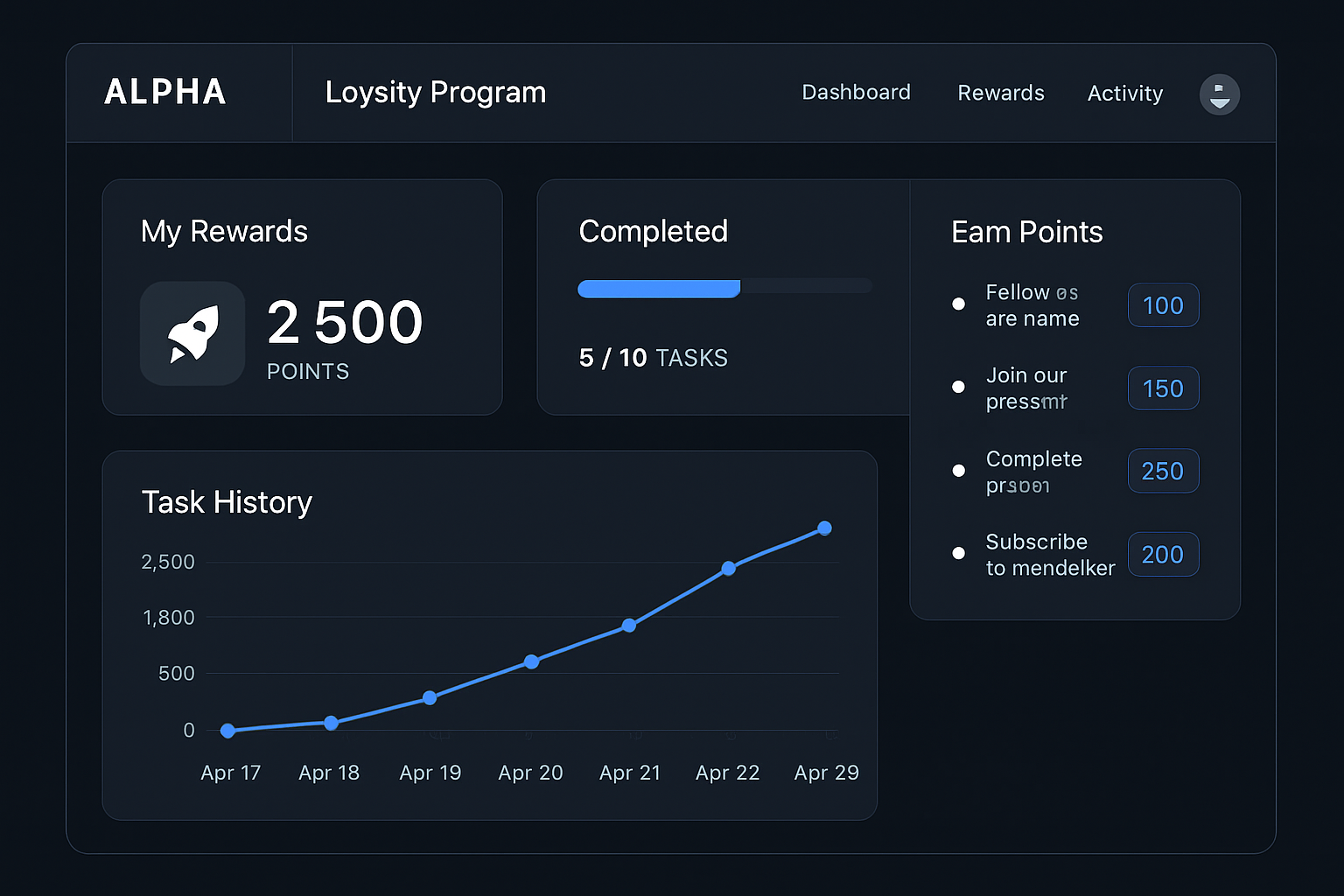The width and height of the screenshot is (1344, 896).
Task: Click the '5 / 10 TASKS' label
Action: [x=653, y=357]
